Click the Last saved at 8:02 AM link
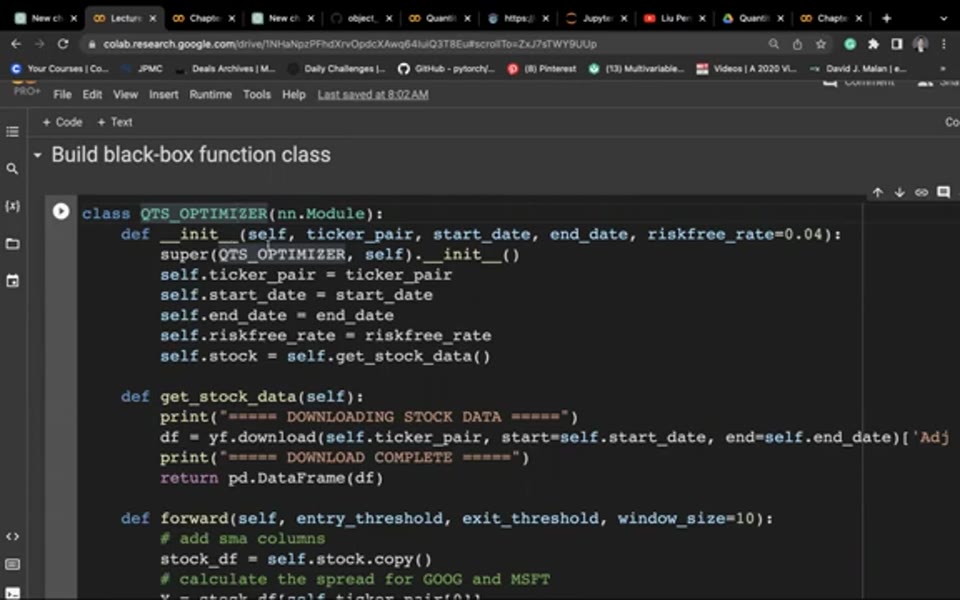The image size is (960, 600). coord(373,94)
